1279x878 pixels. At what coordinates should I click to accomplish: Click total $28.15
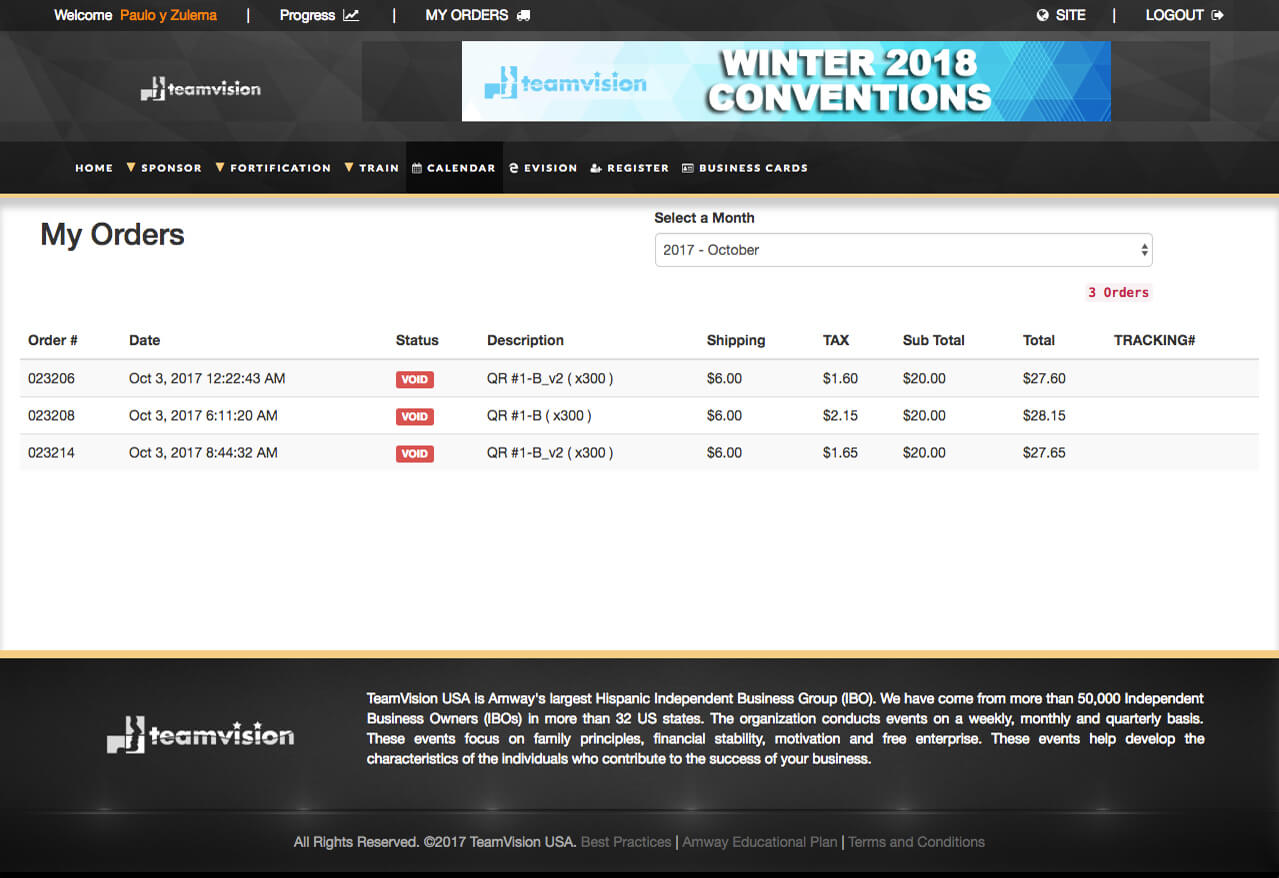point(1044,415)
